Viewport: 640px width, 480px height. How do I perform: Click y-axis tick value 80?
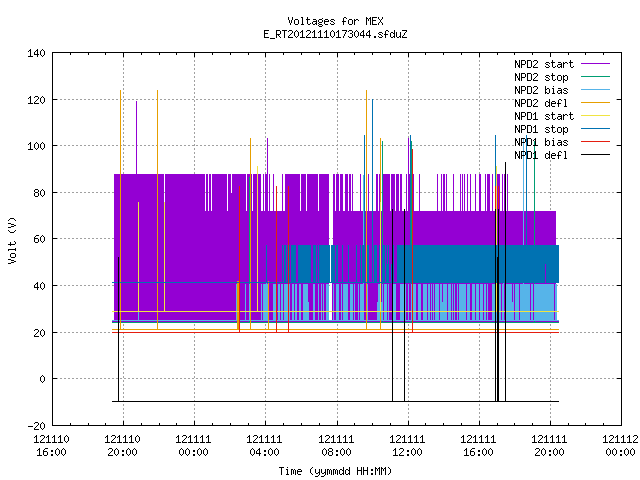(39, 193)
